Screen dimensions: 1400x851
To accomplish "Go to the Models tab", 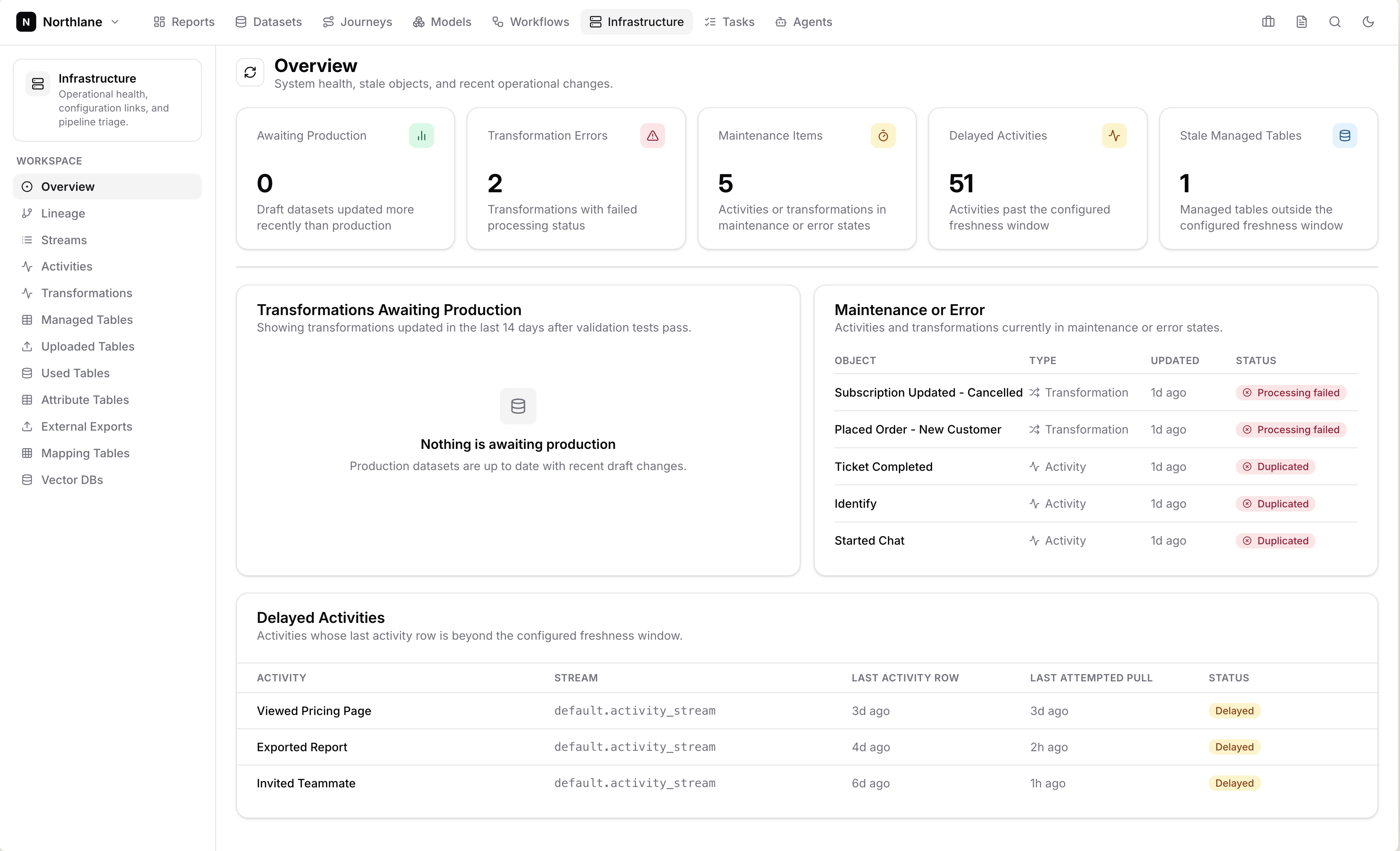I will click(x=442, y=22).
